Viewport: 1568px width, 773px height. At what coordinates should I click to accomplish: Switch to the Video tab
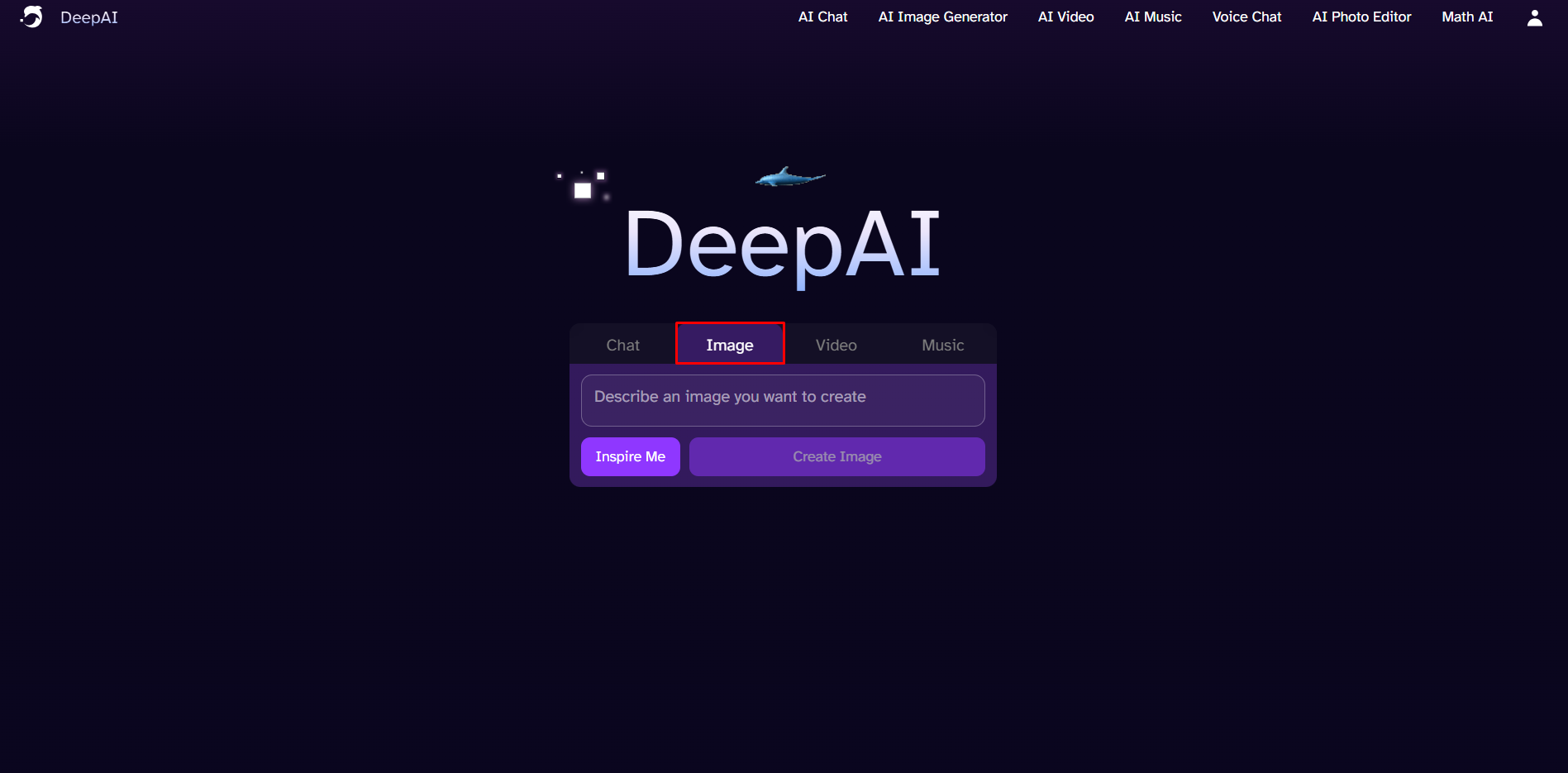(x=836, y=344)
